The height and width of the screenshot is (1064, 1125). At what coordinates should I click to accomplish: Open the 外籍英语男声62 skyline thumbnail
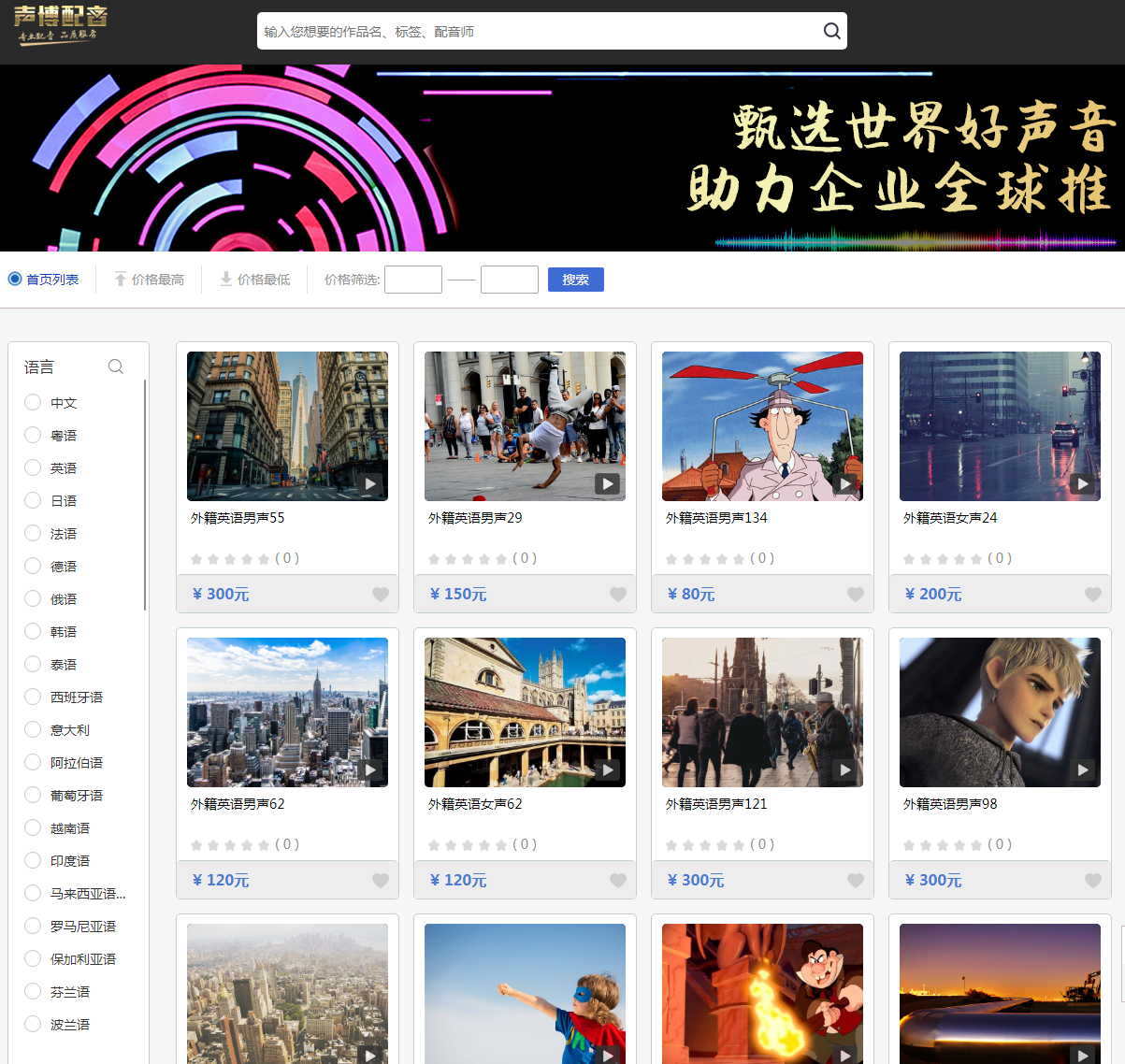point(287,712)
